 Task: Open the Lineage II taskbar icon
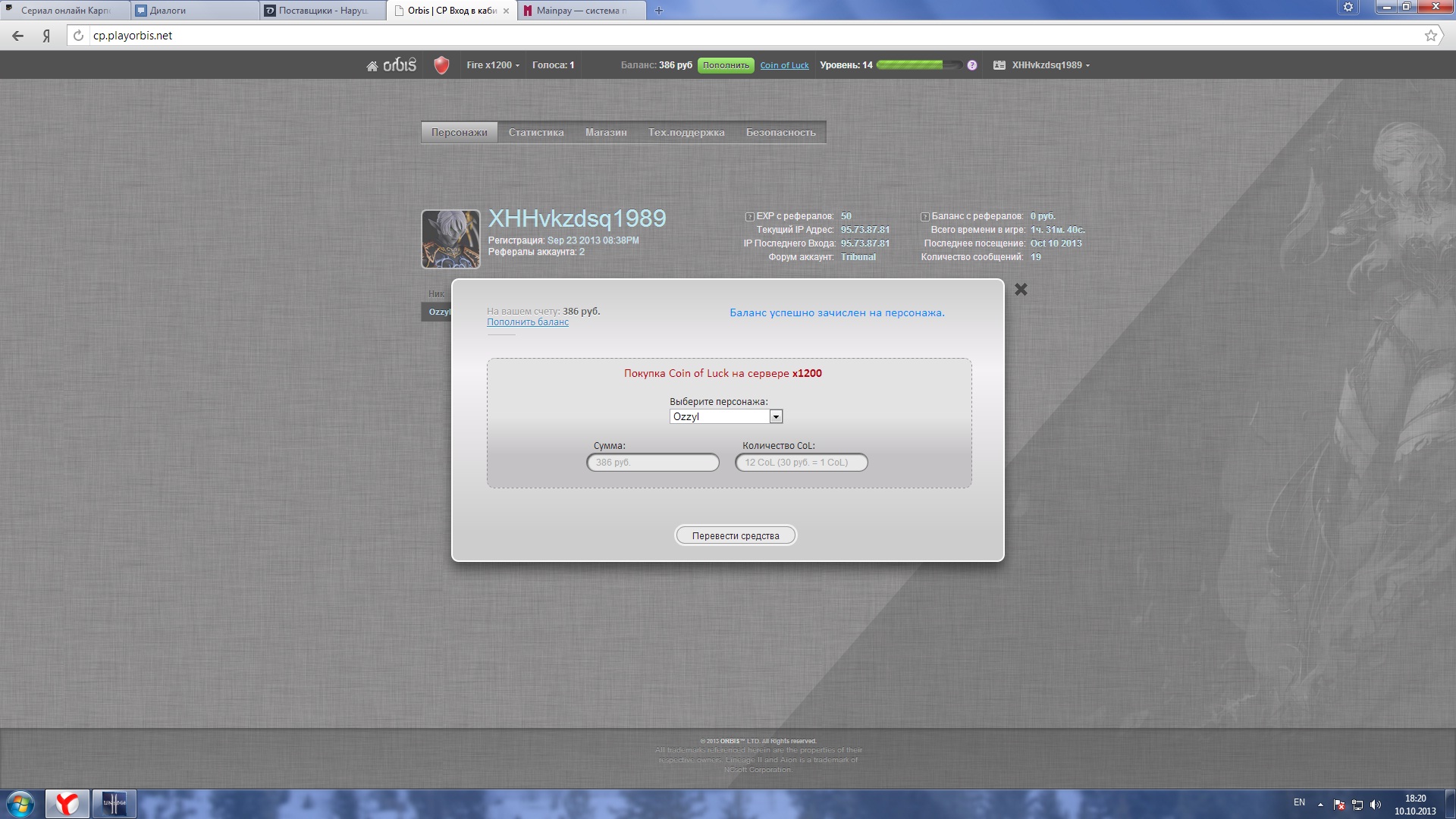tap(115, 803)
